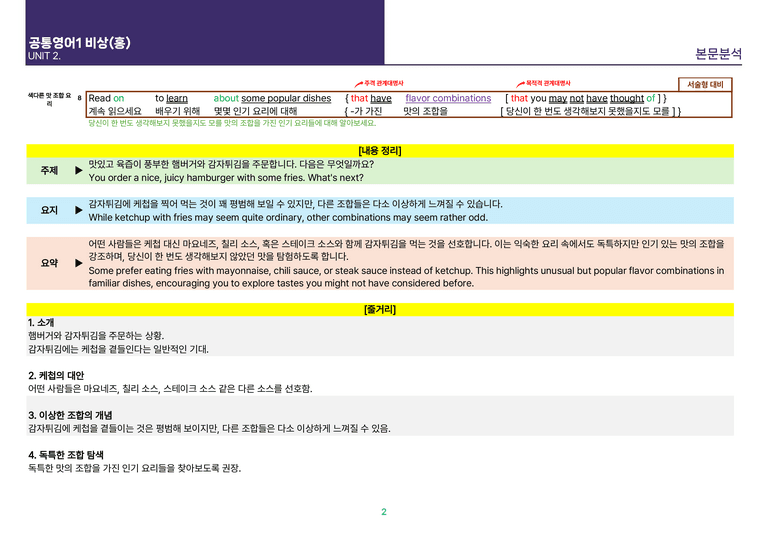Click the yellow [내용 정리] header bar

380,151
